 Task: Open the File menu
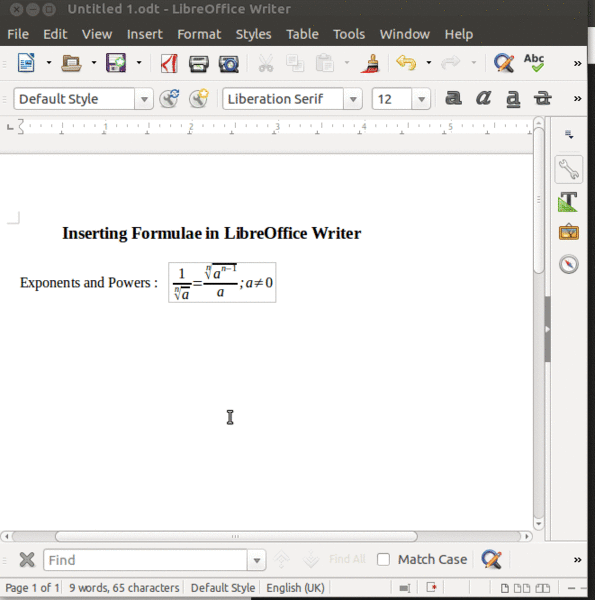(18, 34)
